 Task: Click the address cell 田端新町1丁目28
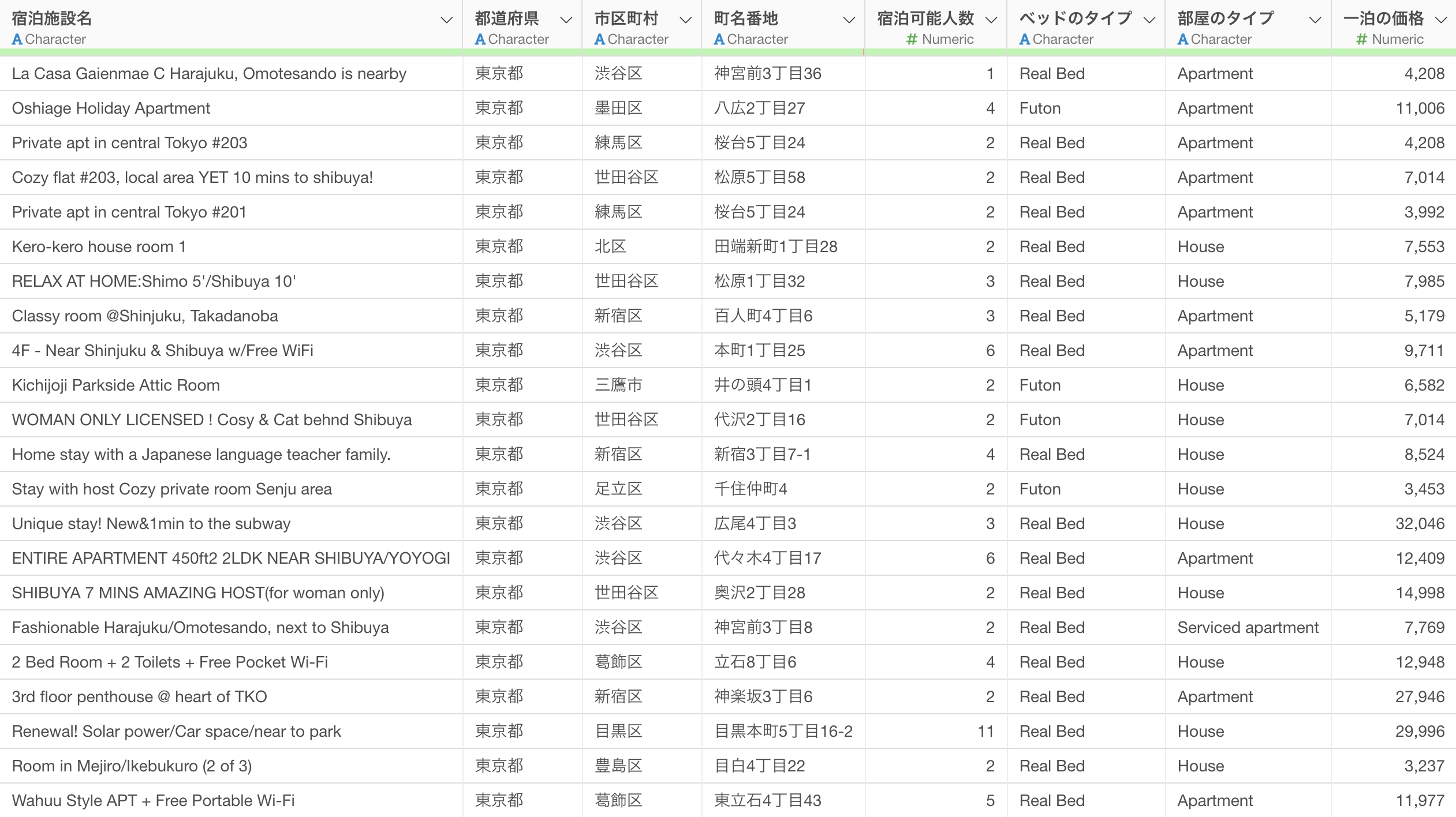tap(783, 246)
